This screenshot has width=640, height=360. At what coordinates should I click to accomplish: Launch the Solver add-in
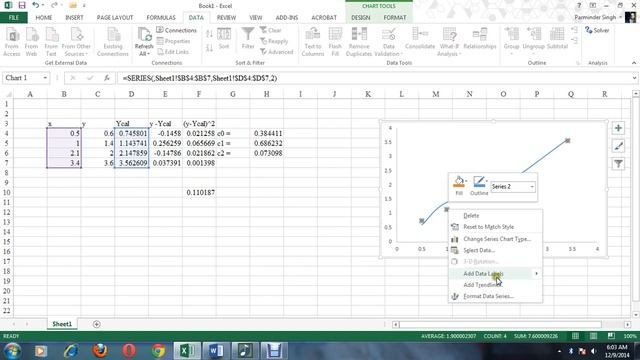(x=597, y=30)
